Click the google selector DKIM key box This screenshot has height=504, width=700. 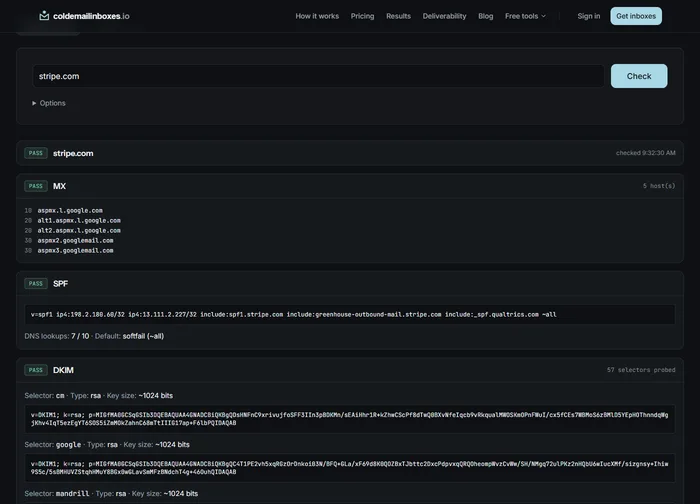(350, 468)
